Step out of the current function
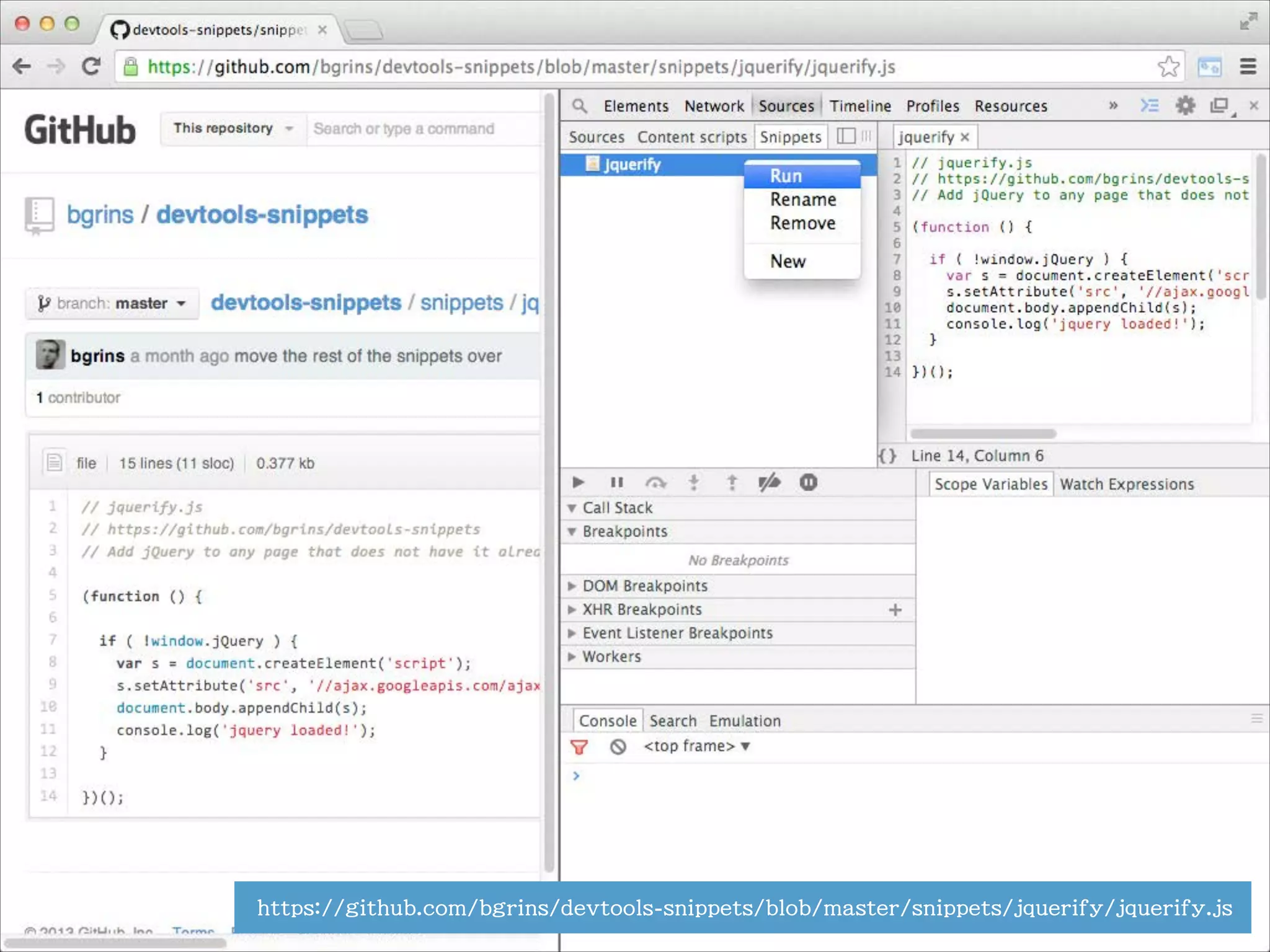 click(x=732, y=482)
